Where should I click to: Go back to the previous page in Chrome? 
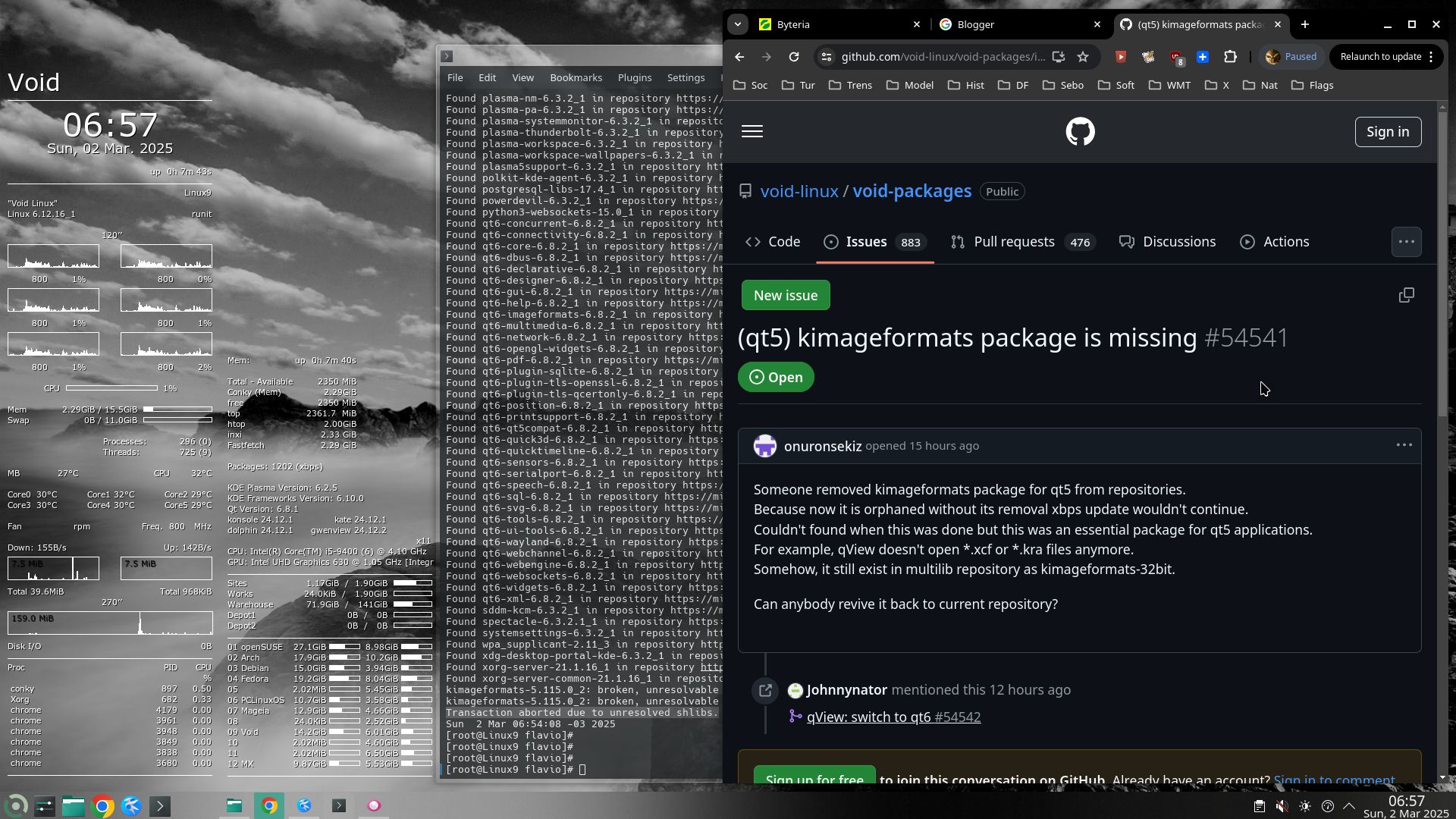739,57
